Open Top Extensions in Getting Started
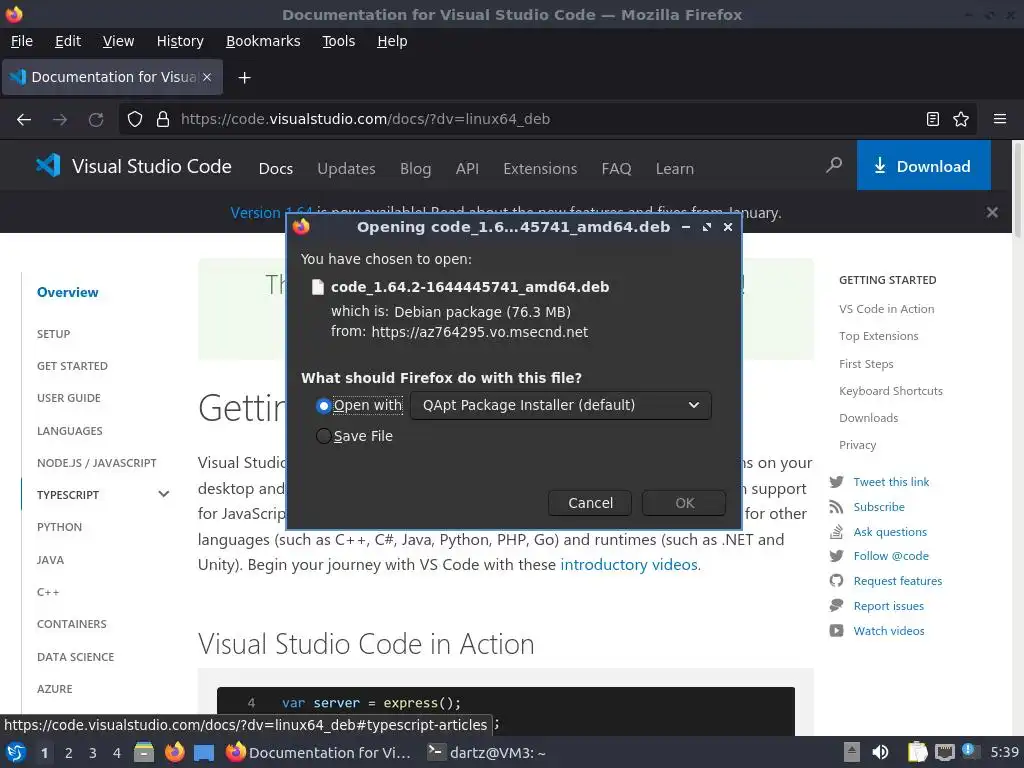Screen dimensions: 1024x768 [x=878, y=336]
